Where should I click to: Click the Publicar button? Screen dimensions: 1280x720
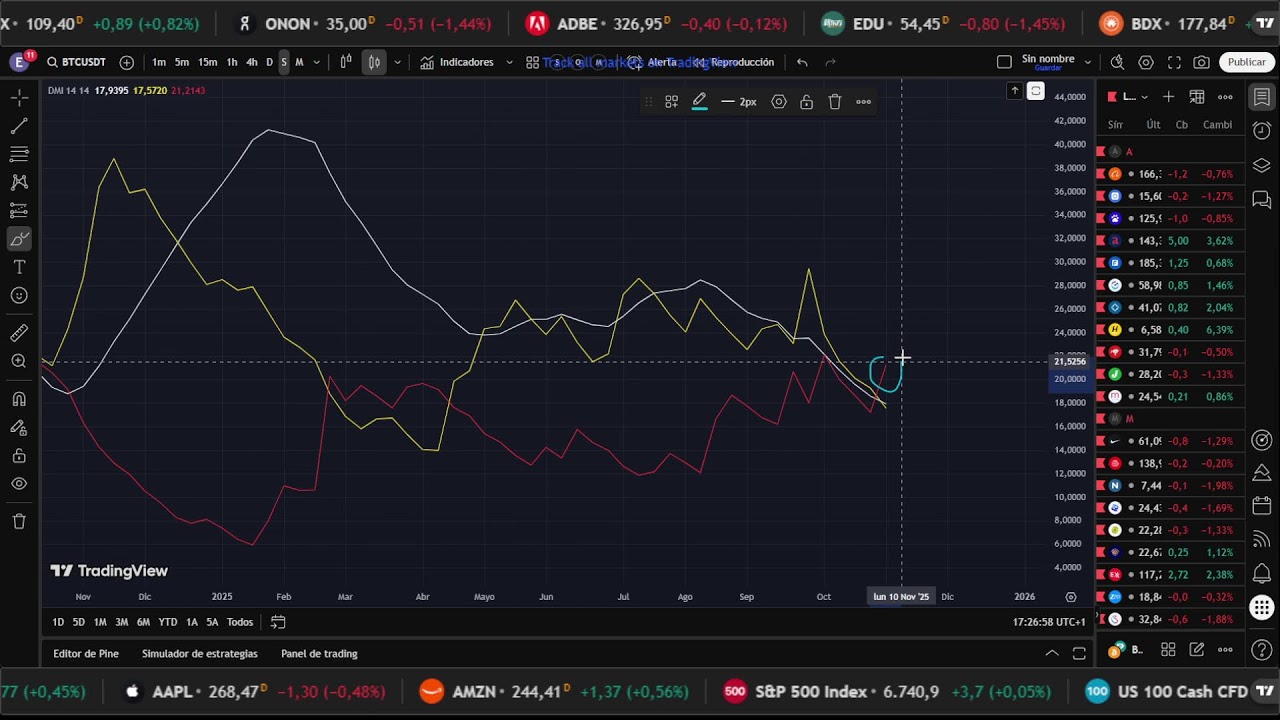coord(1247,62)
